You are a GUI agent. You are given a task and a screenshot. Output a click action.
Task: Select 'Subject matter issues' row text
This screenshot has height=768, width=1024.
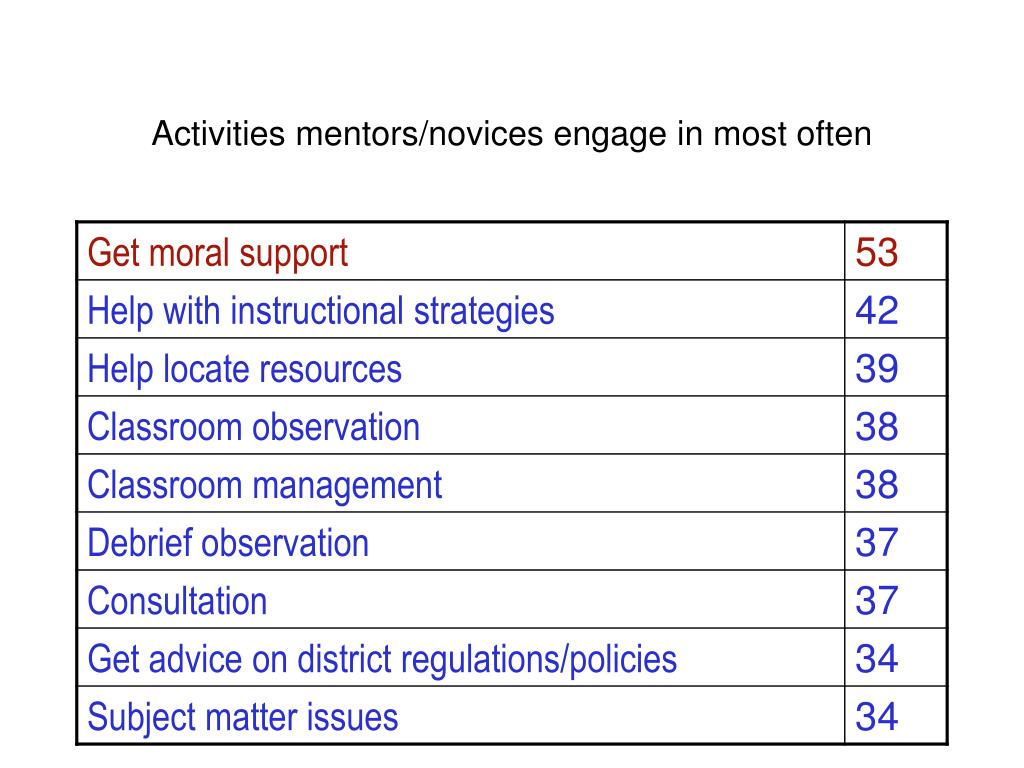click(x=242, y=718)
